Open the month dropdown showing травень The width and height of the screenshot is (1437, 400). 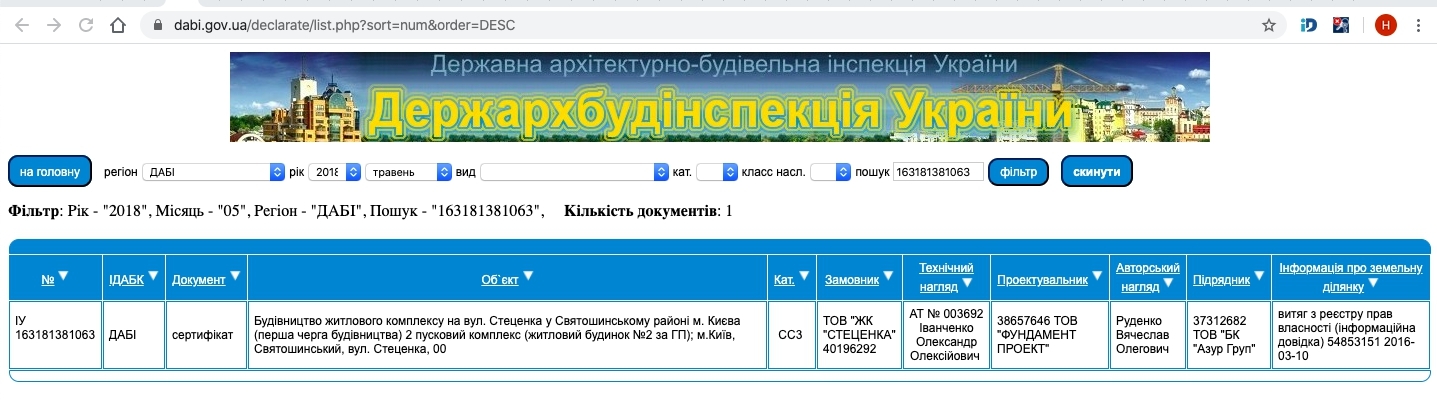click(x=409, y=172)
